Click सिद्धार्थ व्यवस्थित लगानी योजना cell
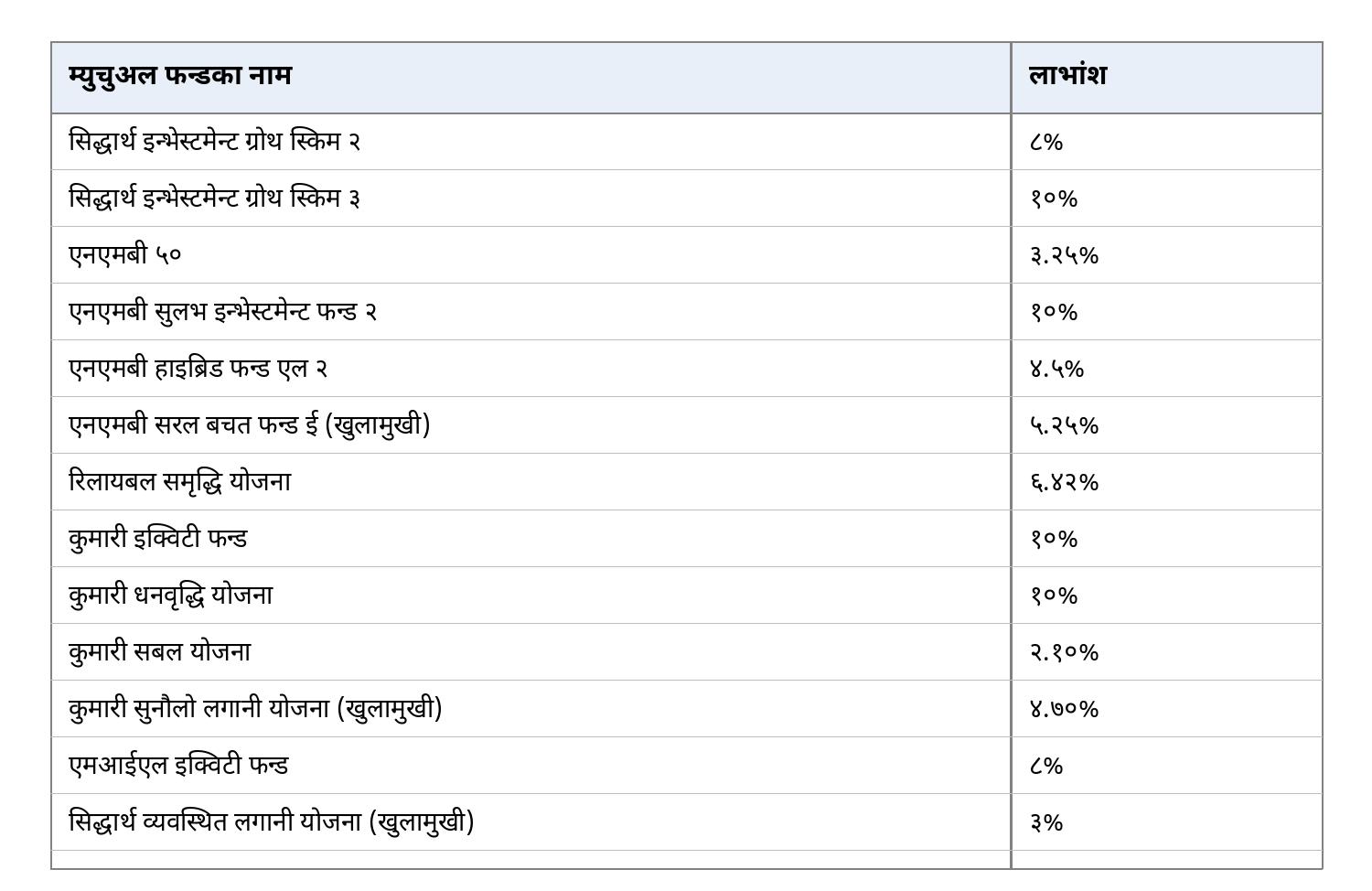Viewport: 1372px width, 891px height. pos(531,822)
